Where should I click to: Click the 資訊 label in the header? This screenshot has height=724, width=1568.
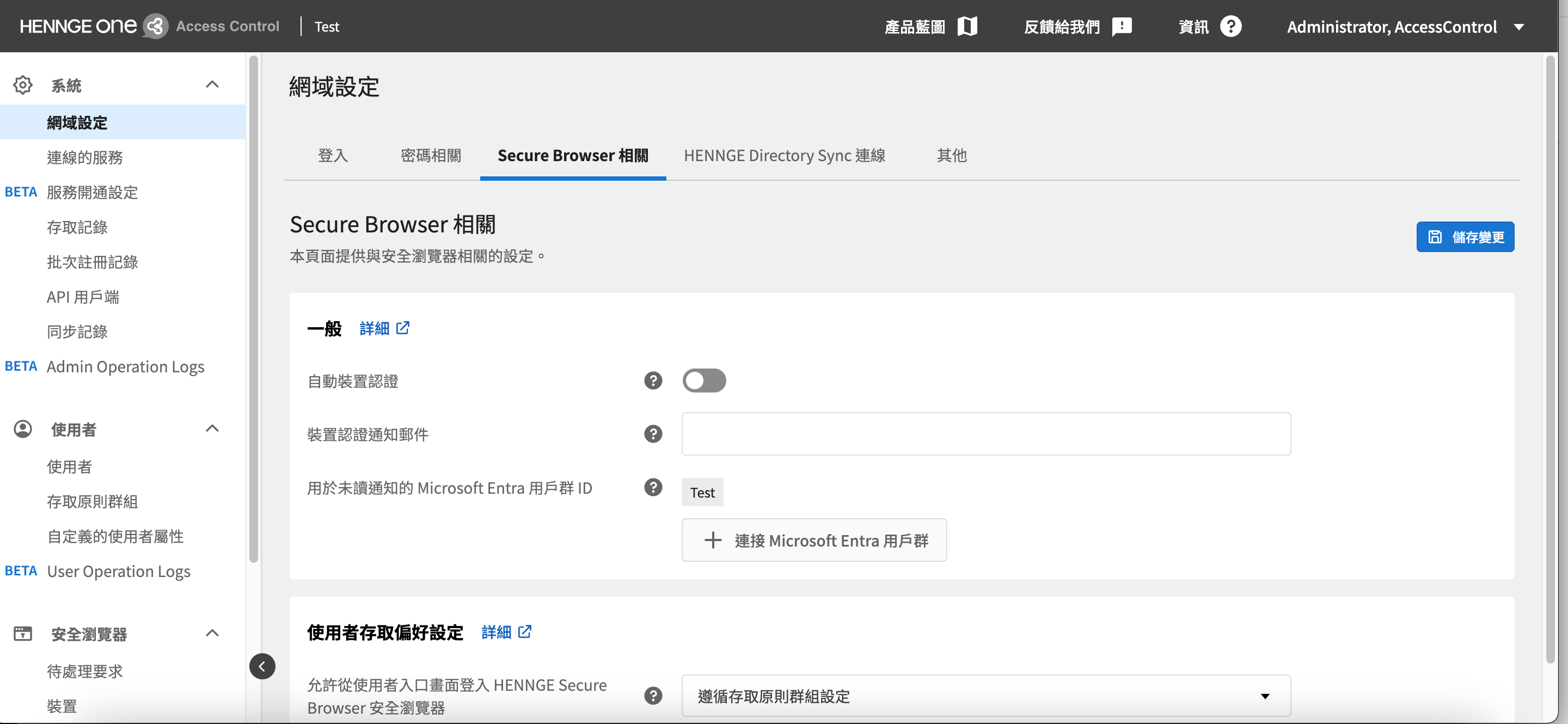click(1193, 27)
